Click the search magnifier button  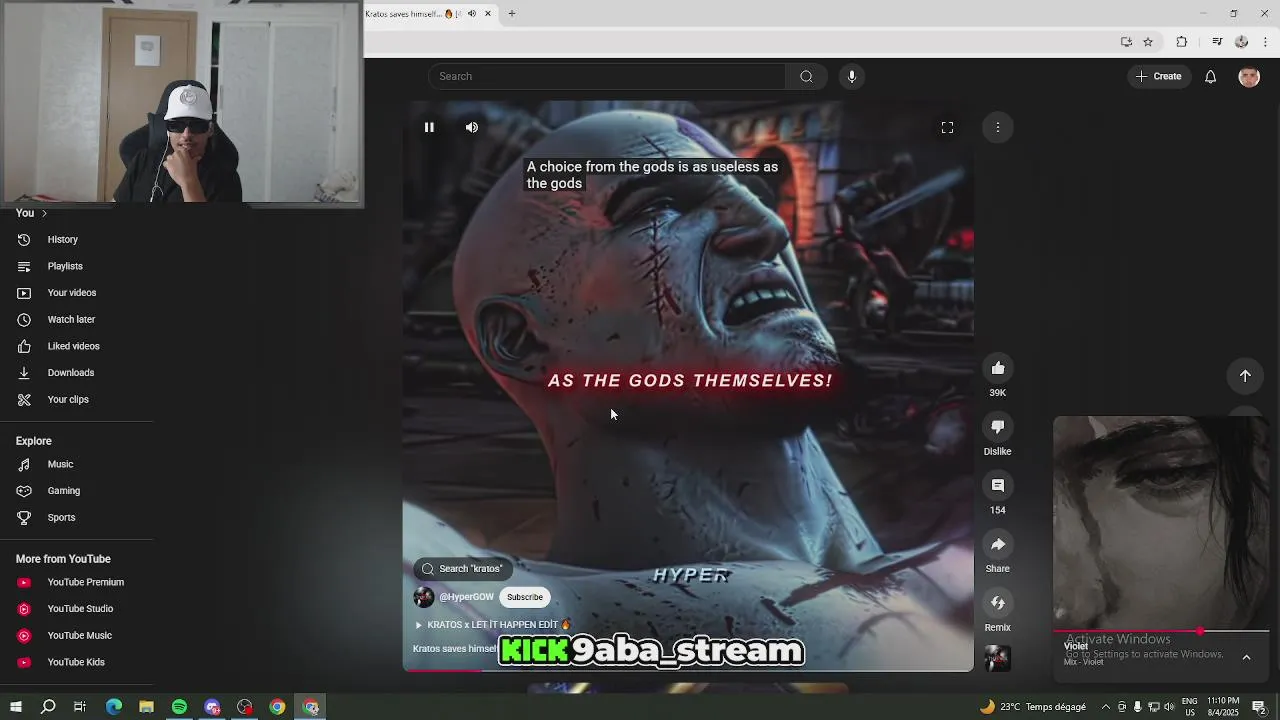tap(806, 76)
